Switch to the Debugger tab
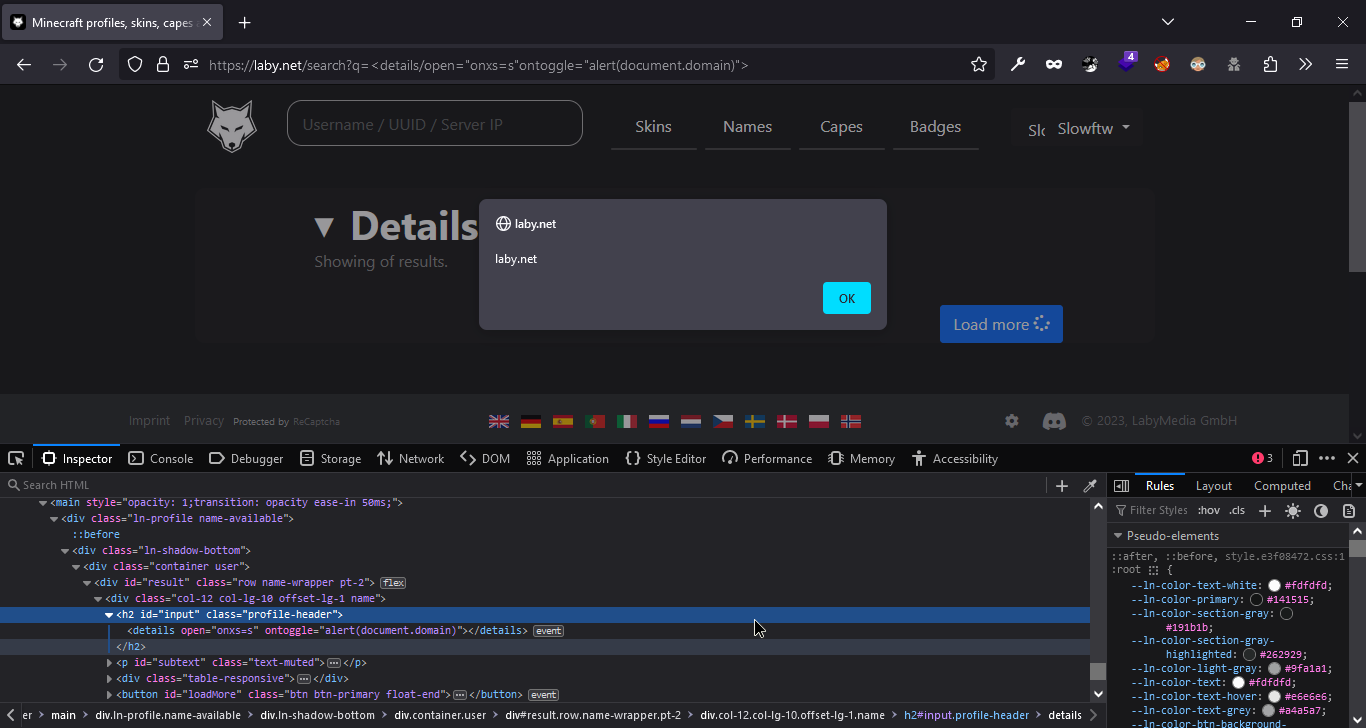The image size is (1366, 728). [246, 458]
